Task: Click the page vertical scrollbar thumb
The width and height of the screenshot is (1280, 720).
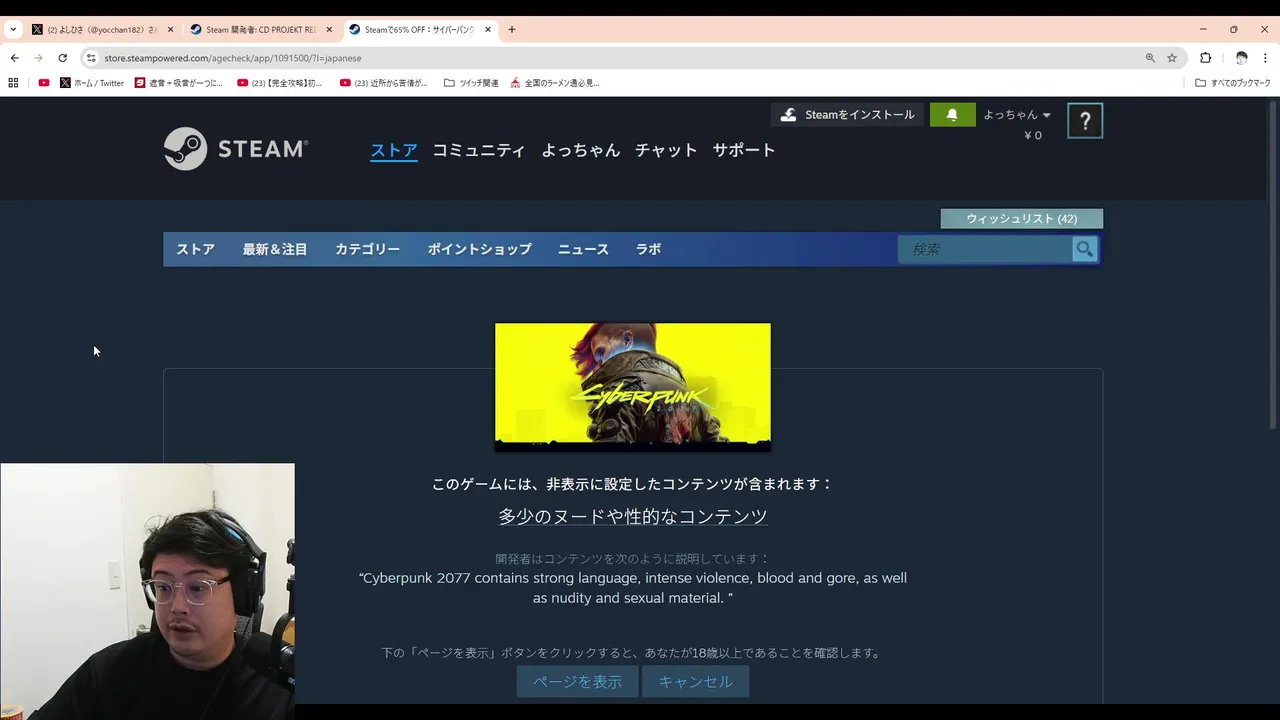Action: pyautogui.click(x=1273, y=265)
